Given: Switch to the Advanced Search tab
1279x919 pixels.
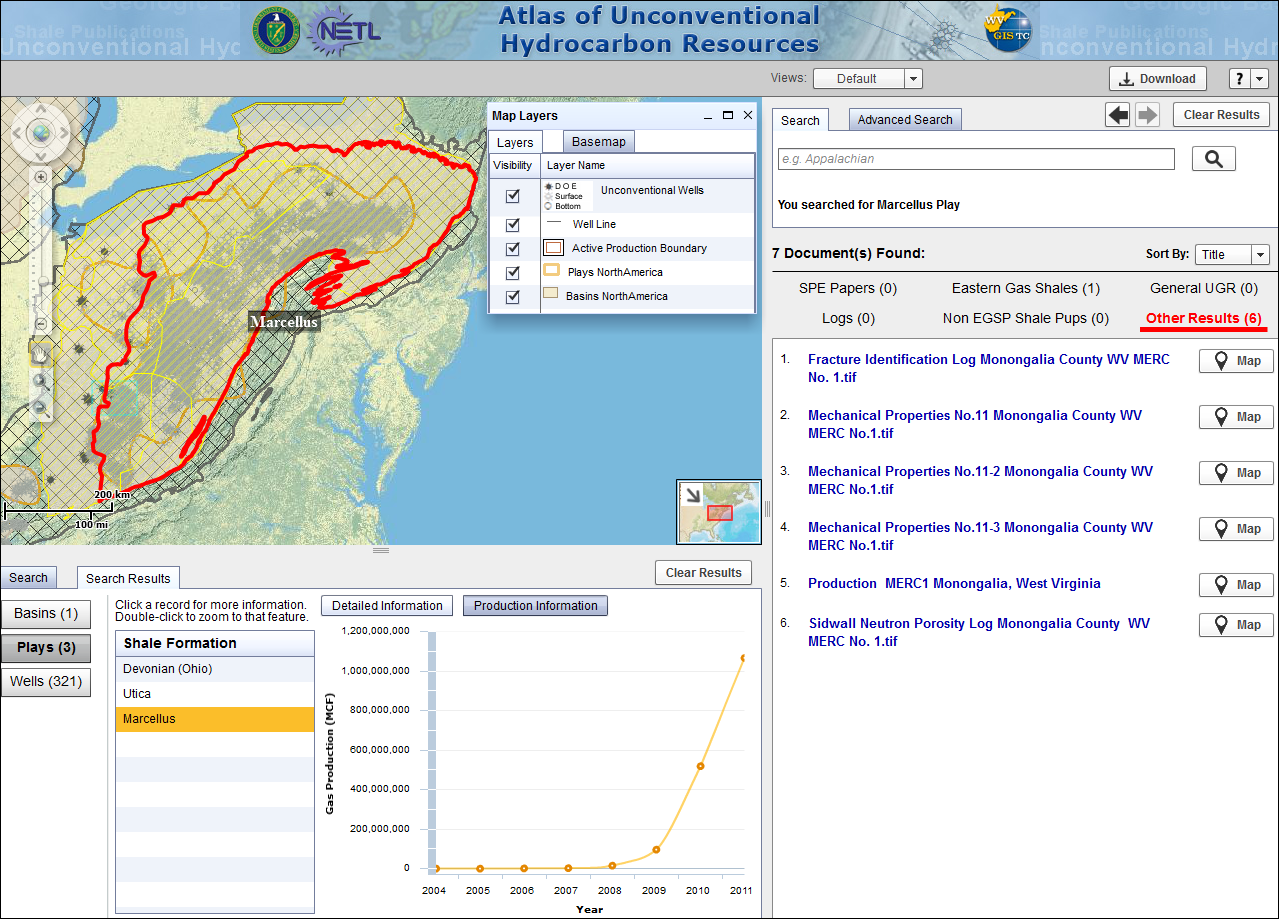Looking at the screenshot, I should (x=904, y=120).
